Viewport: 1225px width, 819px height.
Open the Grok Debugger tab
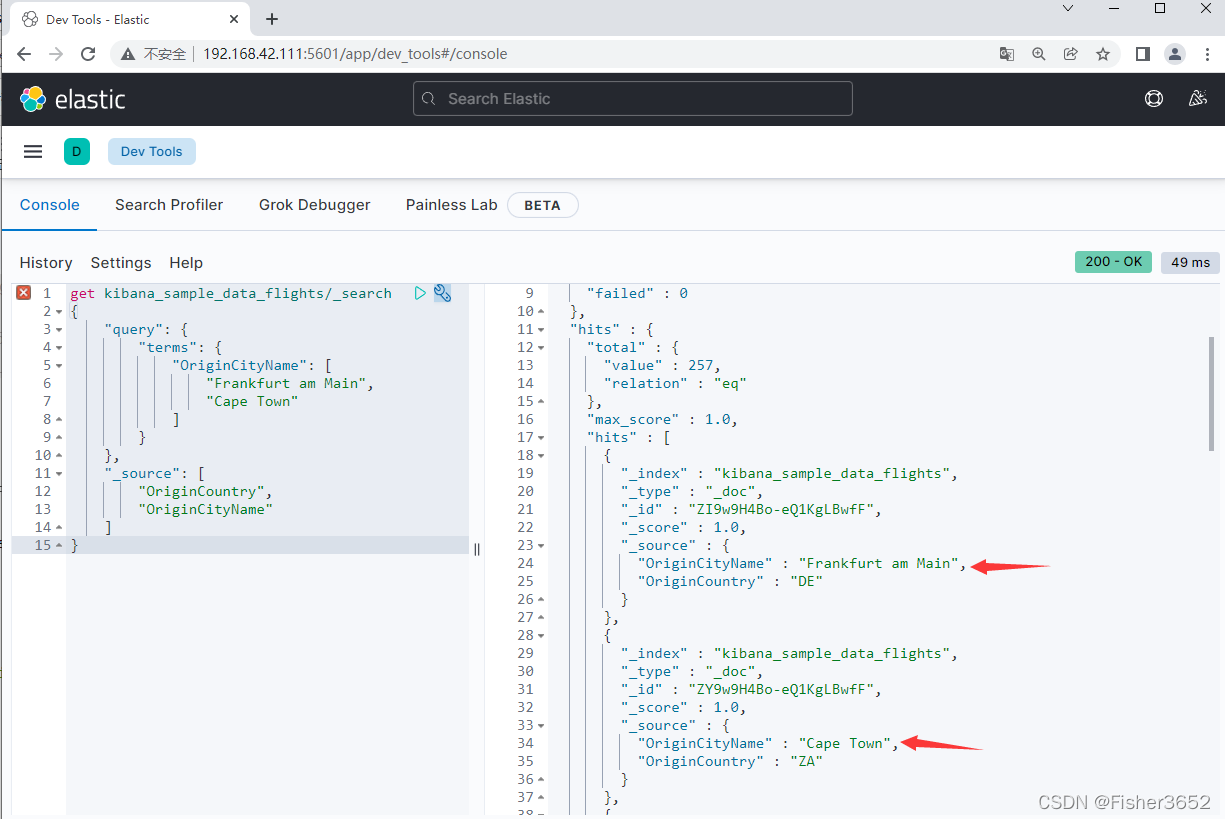click(x=315, y=205)
